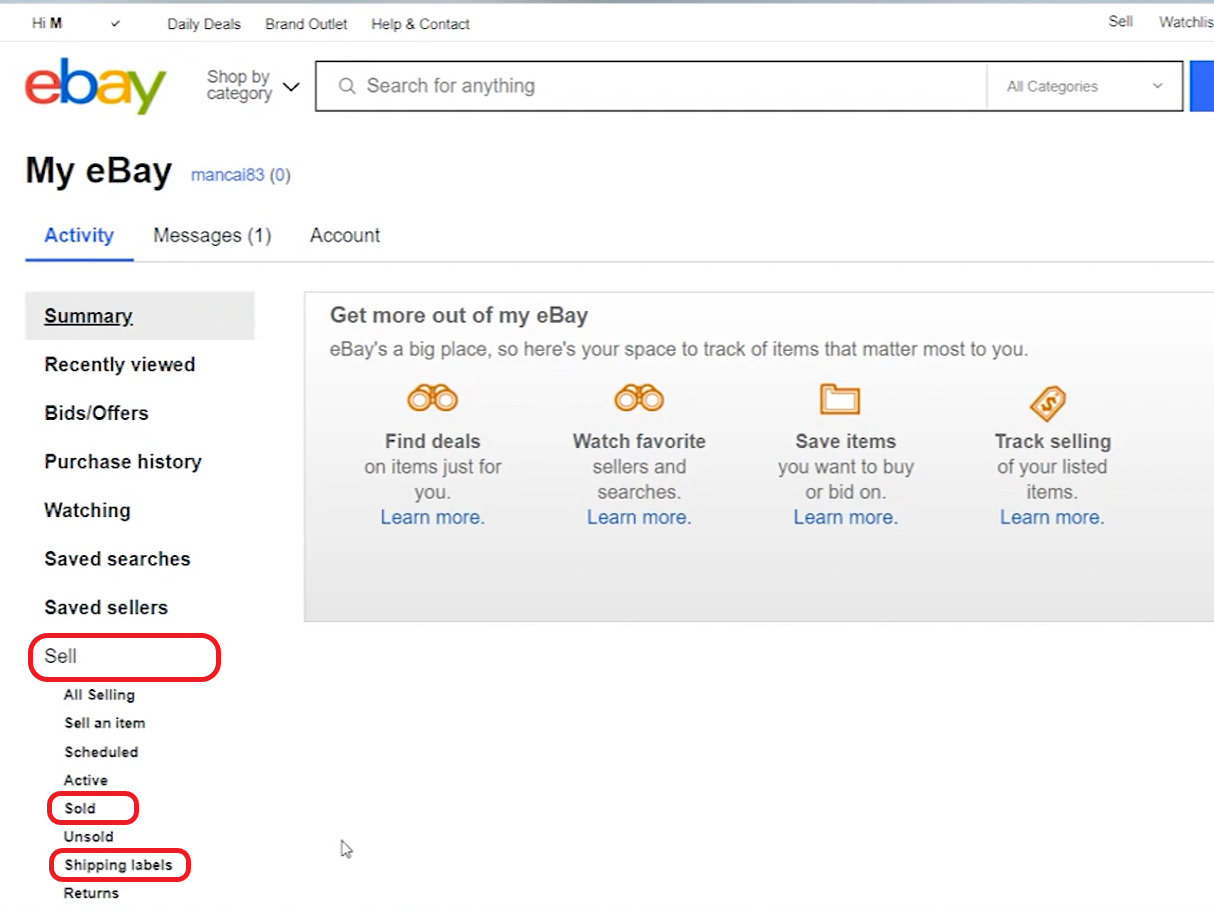Click the eBay logo
The height and width of the screenshot is (913, 1214).
[95, 86]
